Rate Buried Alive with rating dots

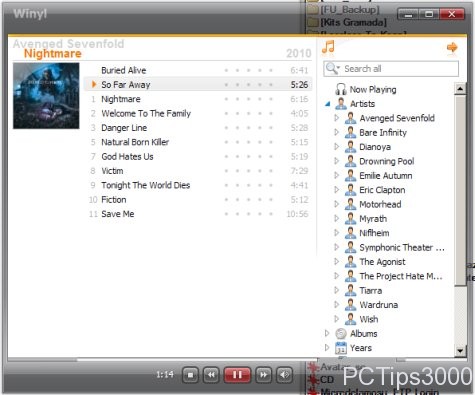pyautogui.click(x=249, y=70)
